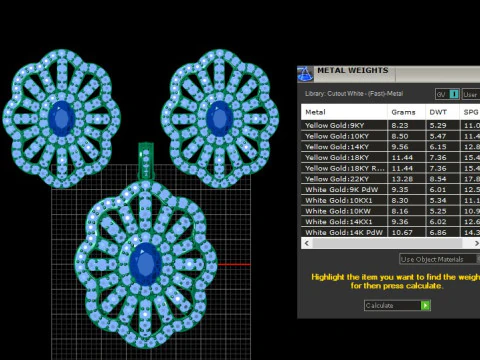
Task: Select the White Gold:14KX1 row
Action: coord(390,222)
